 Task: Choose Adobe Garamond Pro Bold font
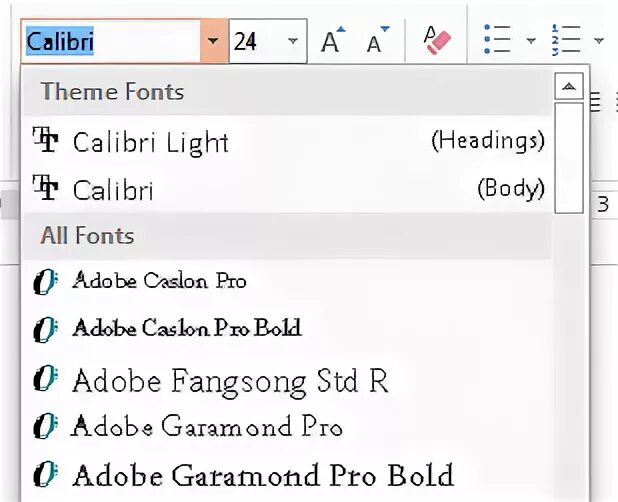[x=287, y=474]
